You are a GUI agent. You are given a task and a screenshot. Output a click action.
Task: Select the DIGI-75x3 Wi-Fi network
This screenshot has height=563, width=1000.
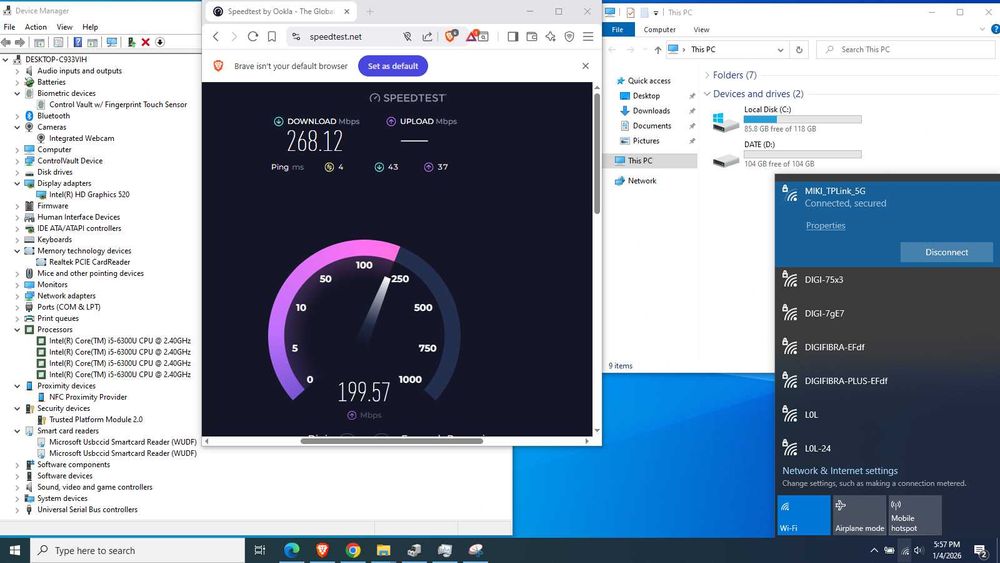coord(887,279)
